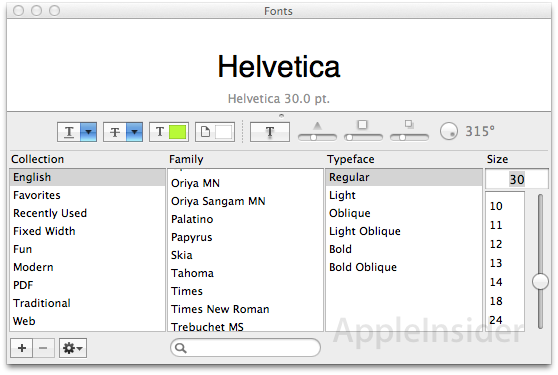
Task: Pick size 13 from the list
Action: 505,263
